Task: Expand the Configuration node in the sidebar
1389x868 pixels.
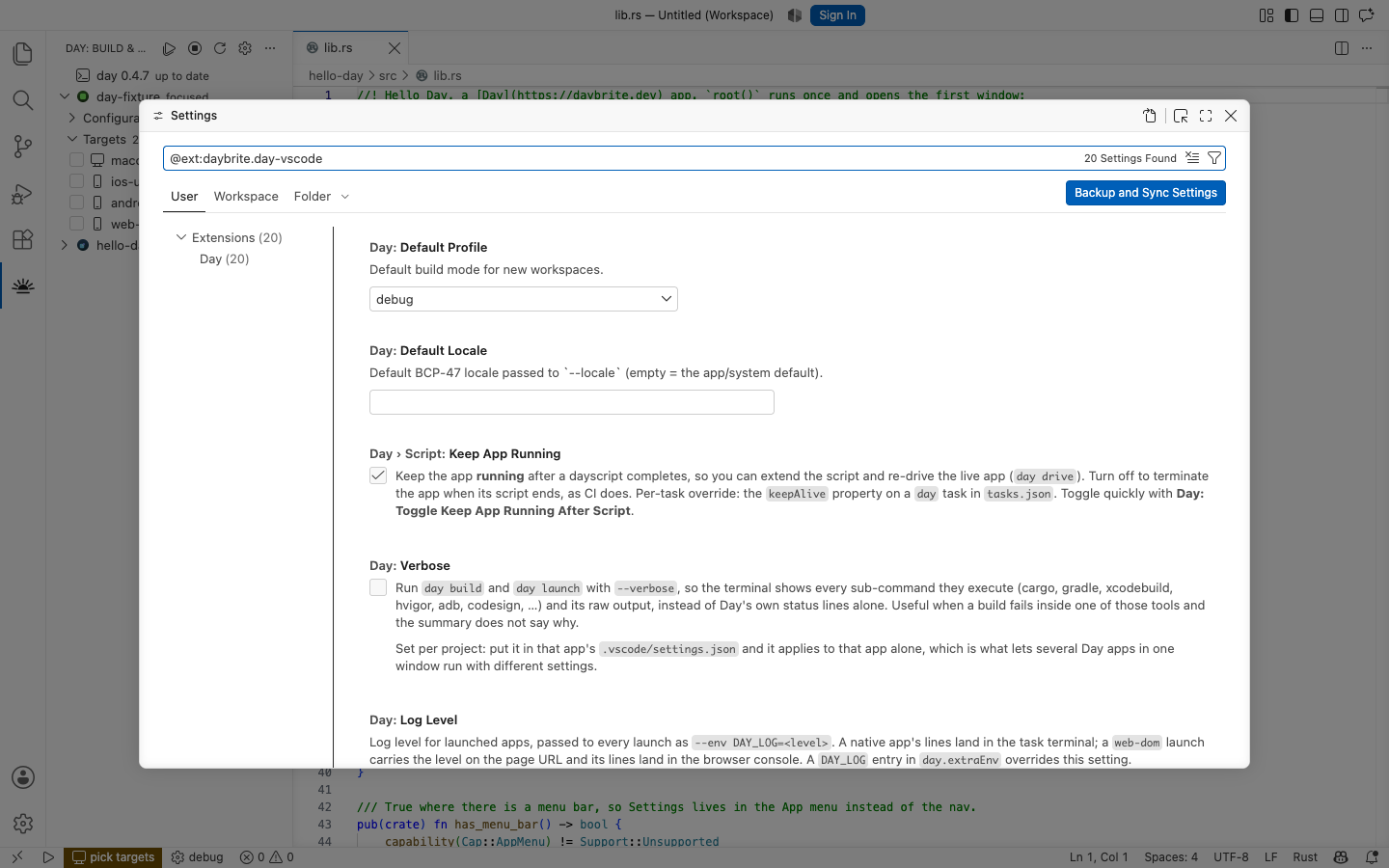Action: tap(72, 118)
